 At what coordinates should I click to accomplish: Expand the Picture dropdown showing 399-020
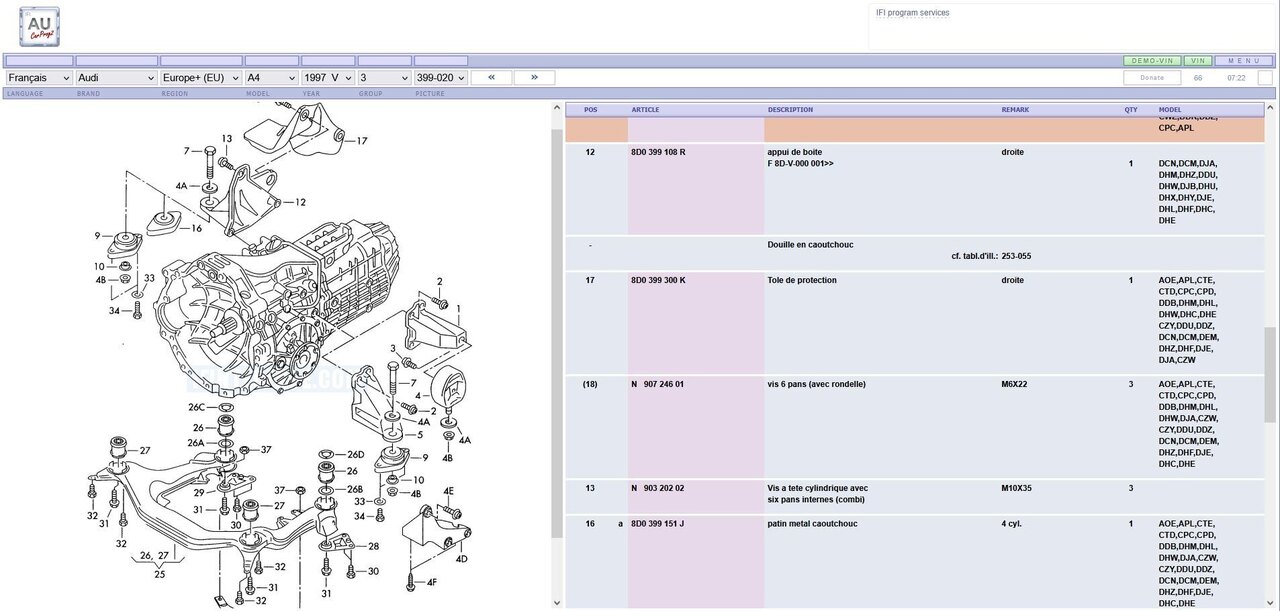click(441, 77)
